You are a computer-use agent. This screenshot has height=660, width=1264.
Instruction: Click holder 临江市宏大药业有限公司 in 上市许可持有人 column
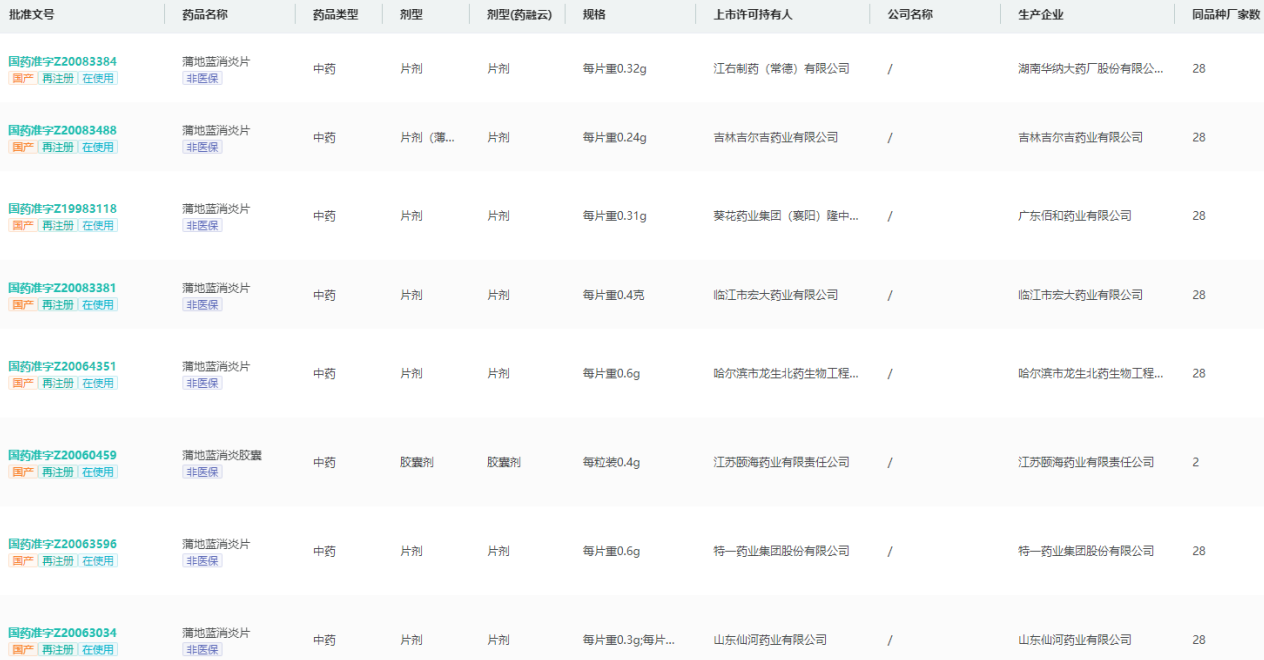pos(776,295)
